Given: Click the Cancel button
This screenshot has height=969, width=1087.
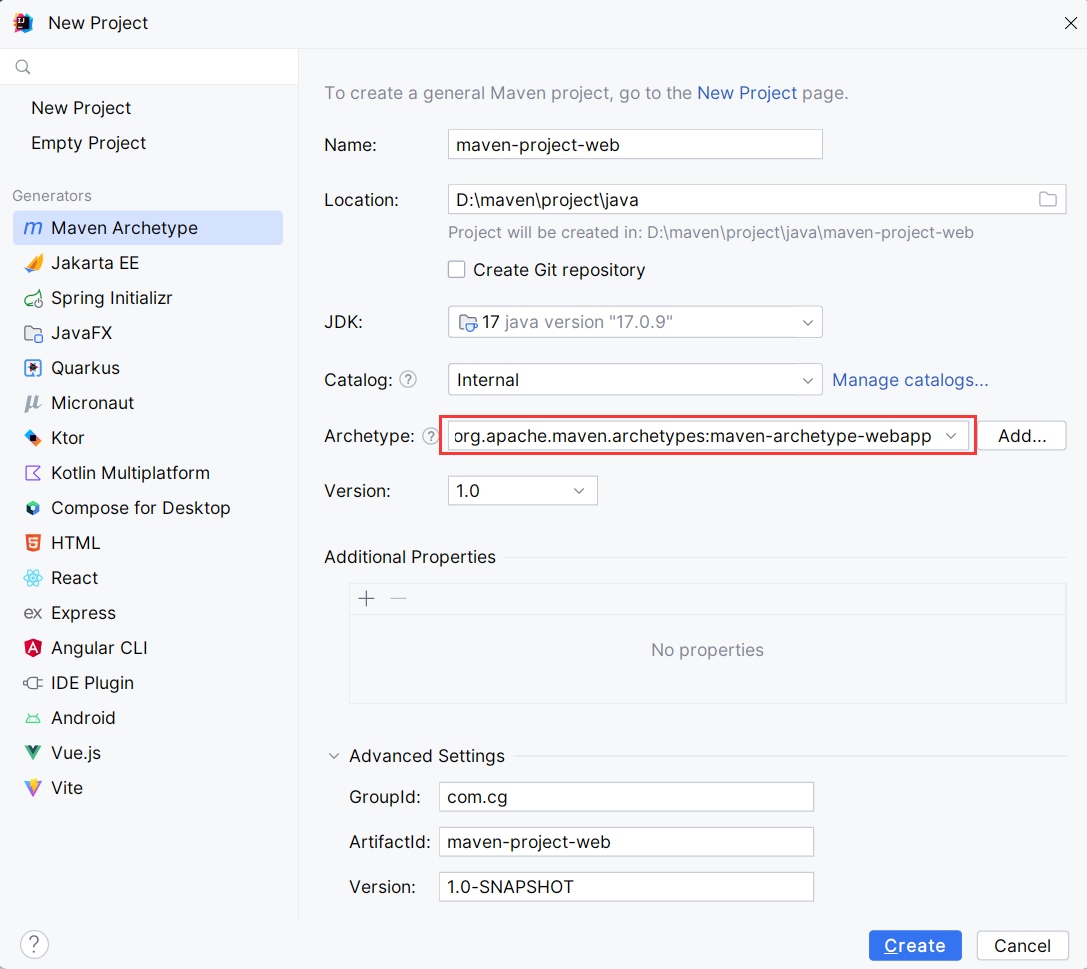Looking at the screenshot, I should pos(1023,945).
